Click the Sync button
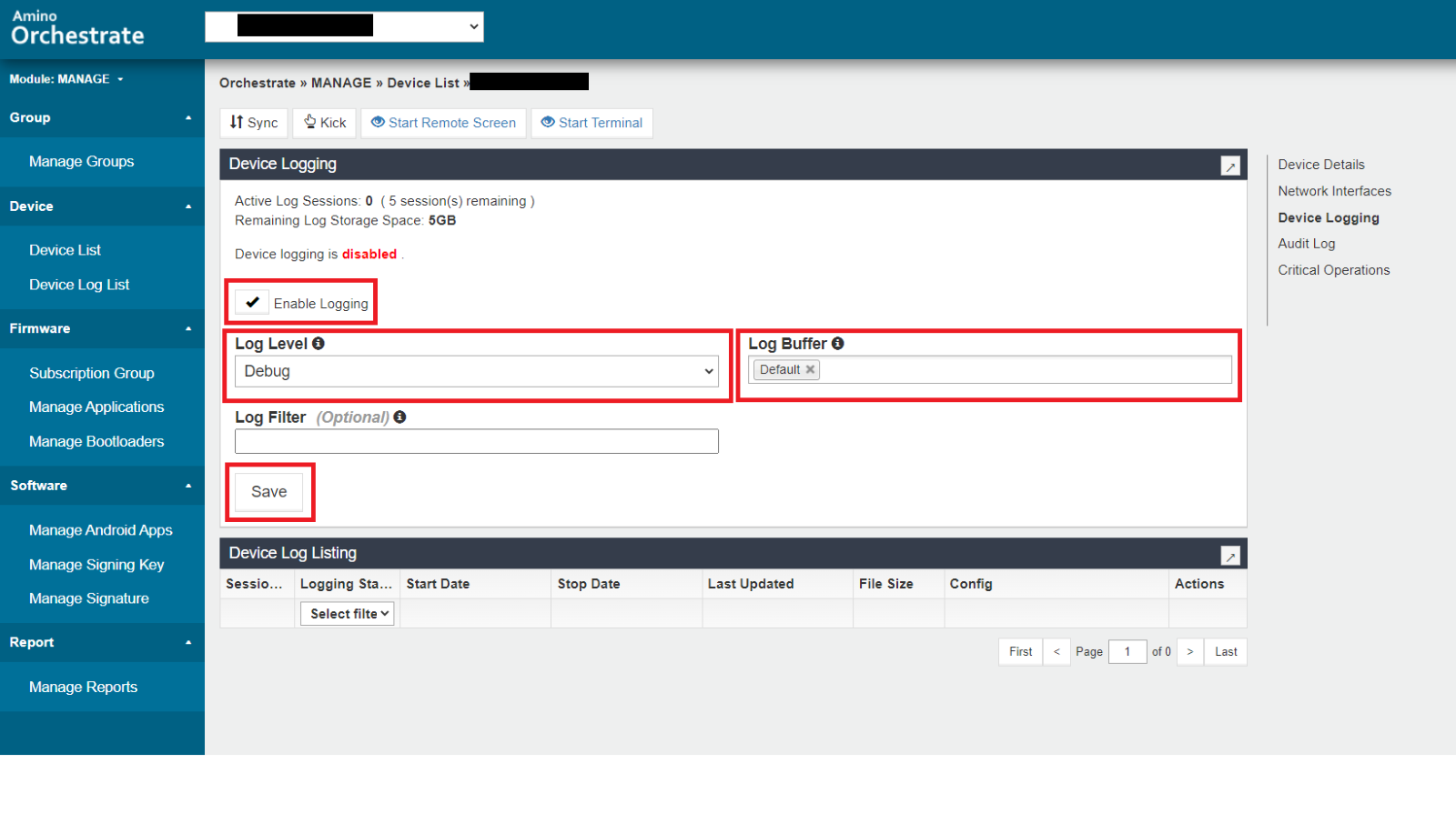The width and height of the screenshot is (1456, 834). pyautogui.click(x=254, y=123)
